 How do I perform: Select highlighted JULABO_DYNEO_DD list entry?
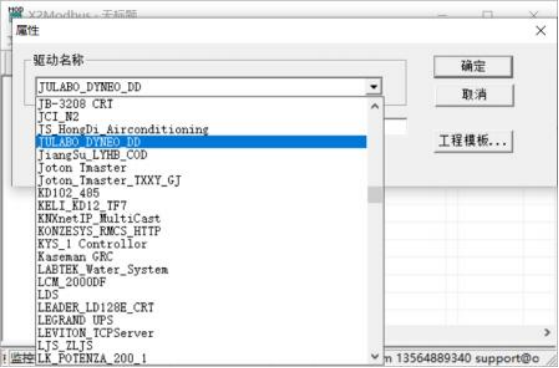click(201, 142)
